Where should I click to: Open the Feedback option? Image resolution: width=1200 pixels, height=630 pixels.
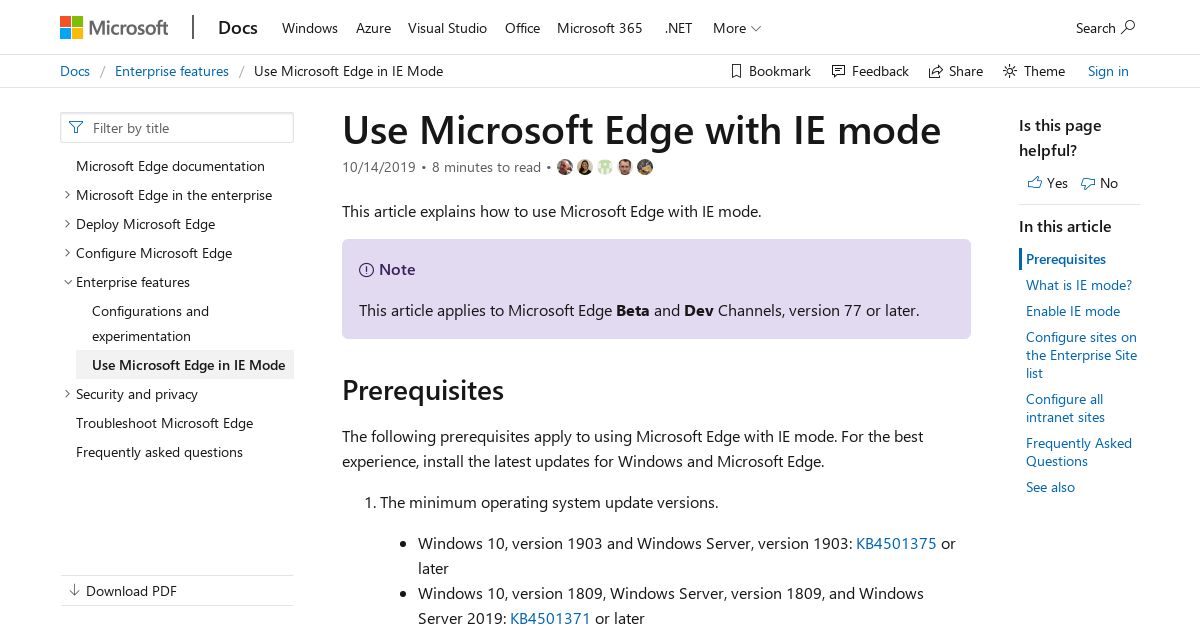pyautogui.click(x=870, y=71)
